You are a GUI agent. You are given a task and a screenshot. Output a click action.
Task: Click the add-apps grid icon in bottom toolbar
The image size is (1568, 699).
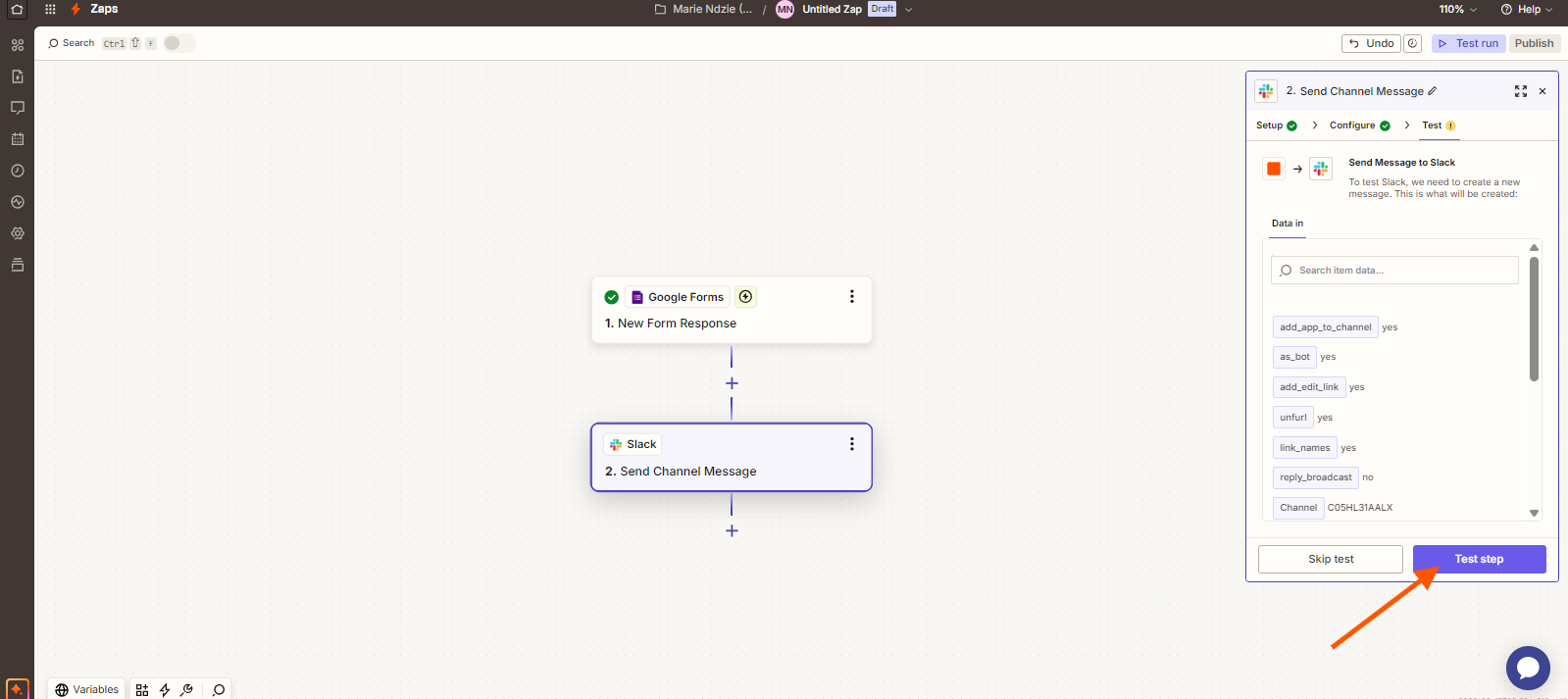(x=142, y=690)
